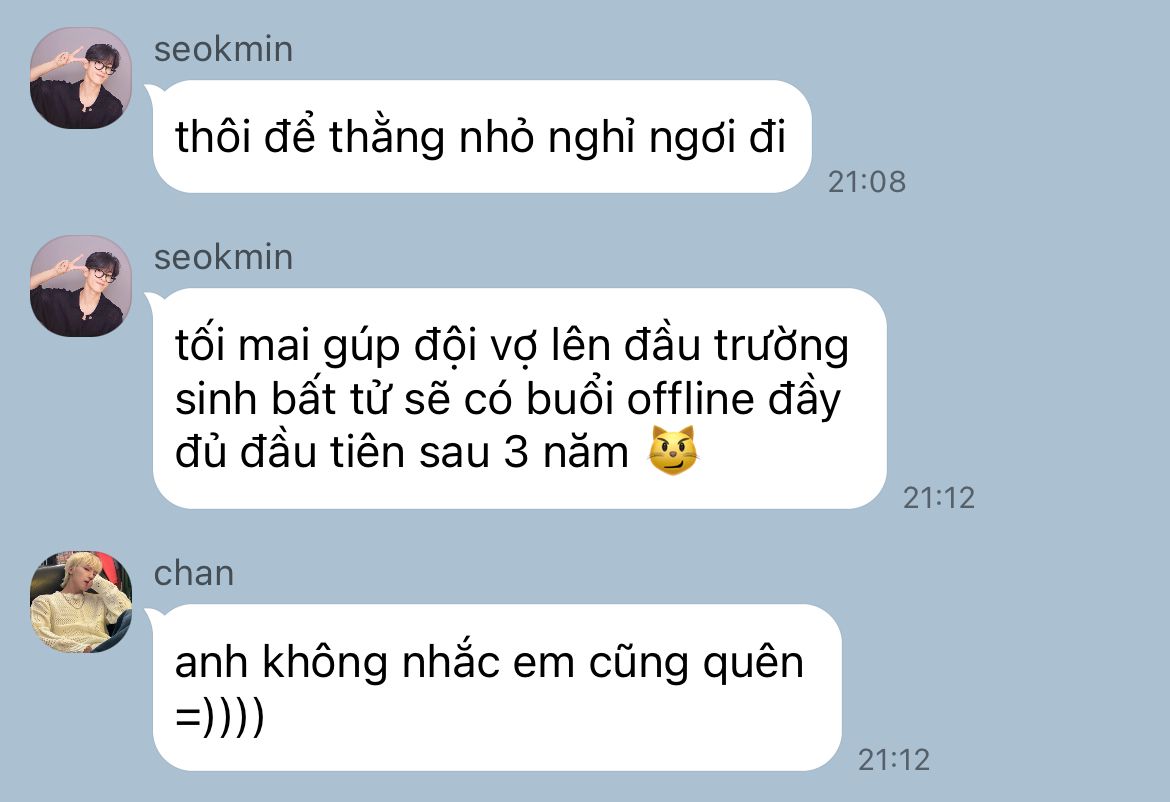
Task: Click the 21:08 timestamp
Action: point(866,181)
